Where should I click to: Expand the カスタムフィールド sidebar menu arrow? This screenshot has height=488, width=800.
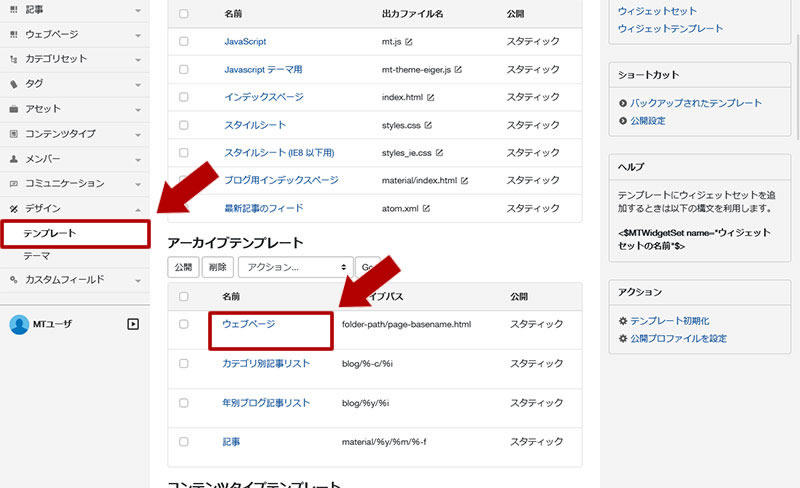point(138,281)
